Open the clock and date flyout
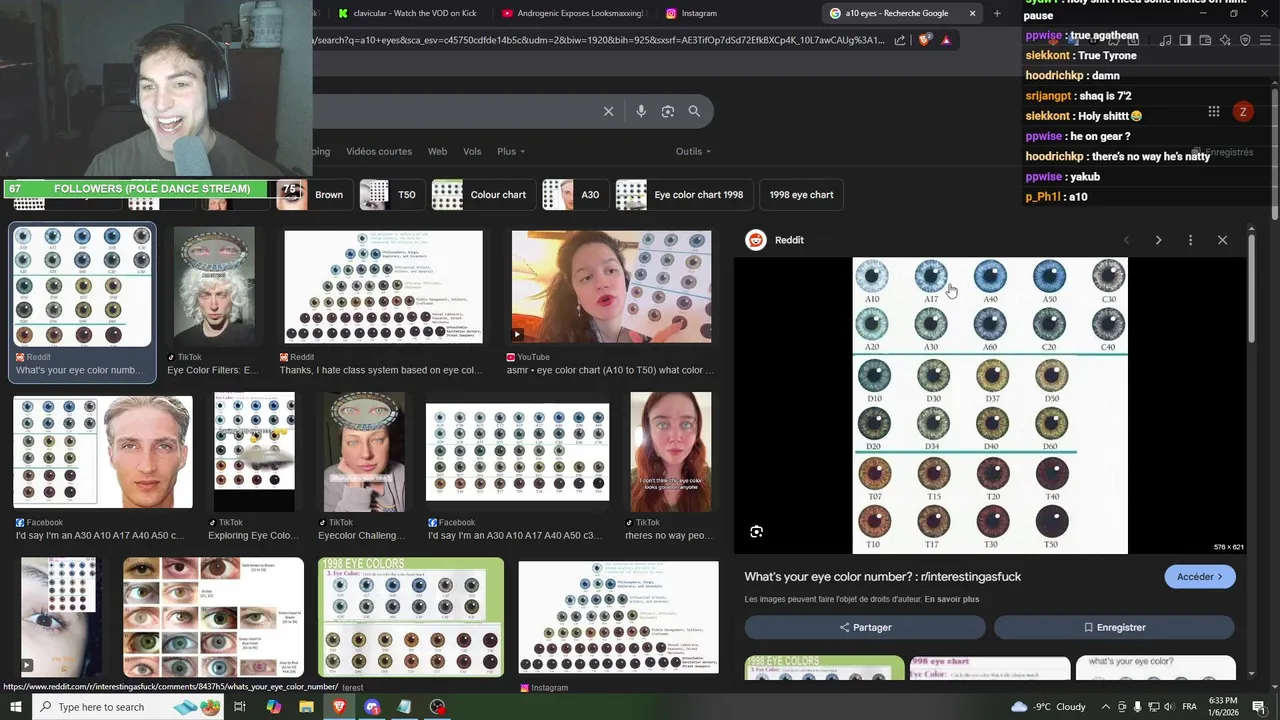 click(x=1223, y=707)
